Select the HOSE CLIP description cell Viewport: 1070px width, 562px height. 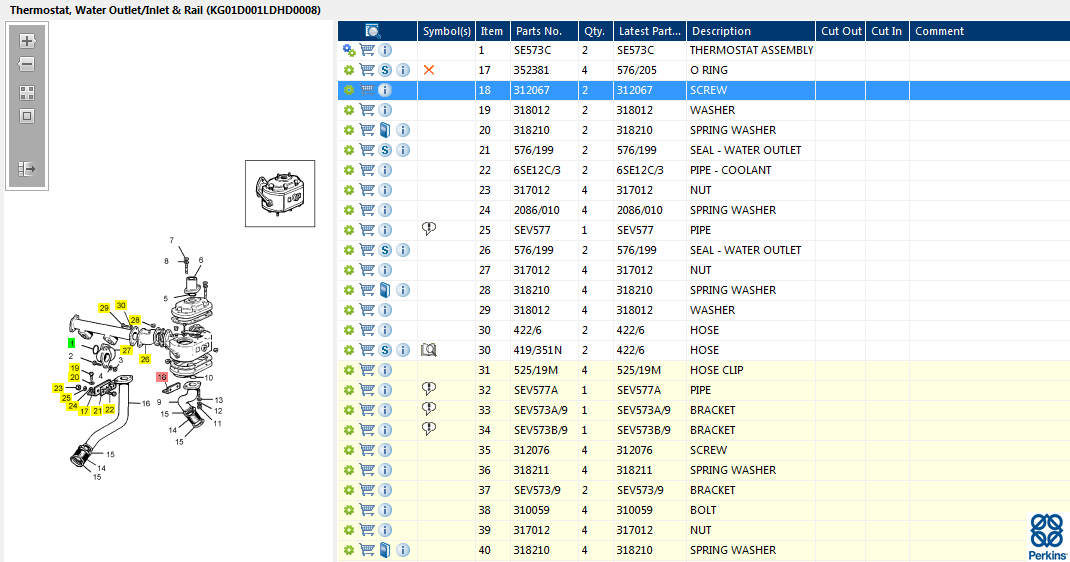751,370
